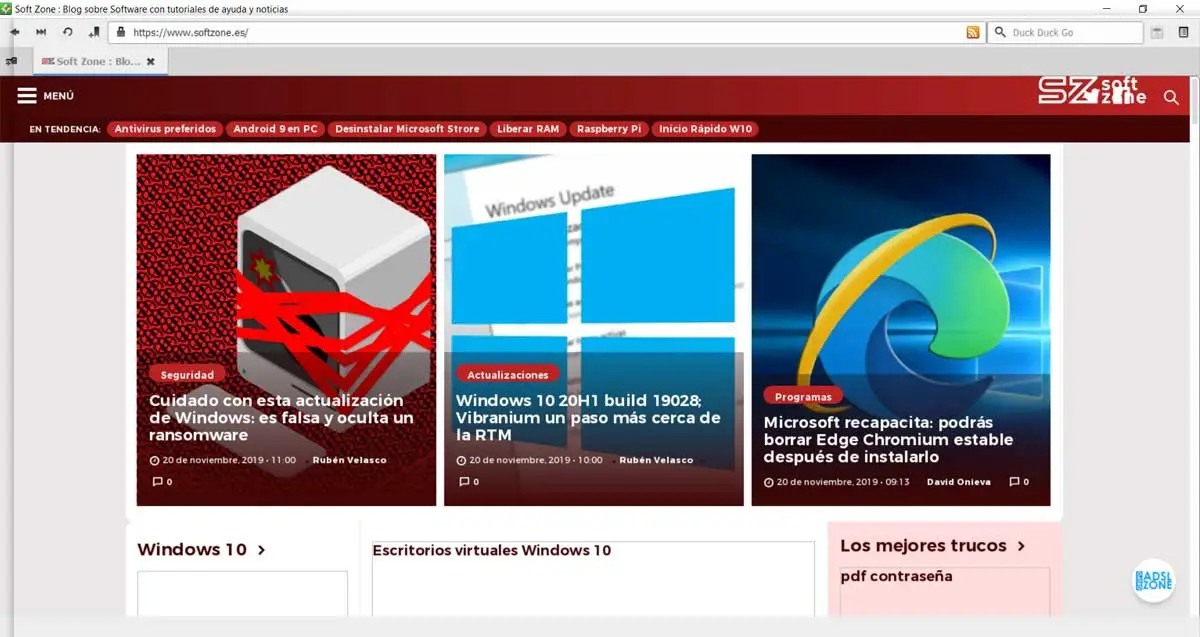The image size is (1200, 637).
Task: Open the site hamburger MENÚ icon
Action: (27, 96)
